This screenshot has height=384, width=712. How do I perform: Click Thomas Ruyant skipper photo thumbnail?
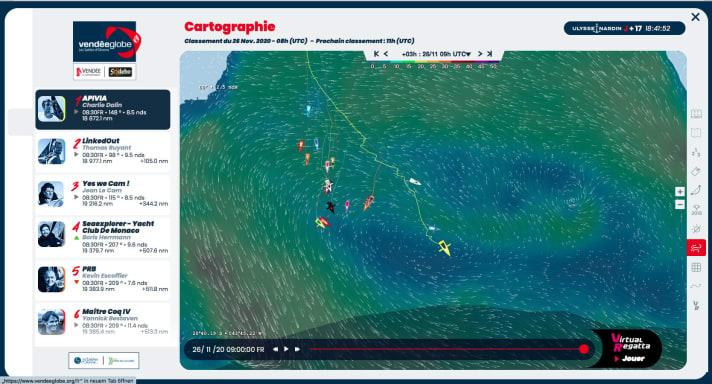click(x=51, y=151)
